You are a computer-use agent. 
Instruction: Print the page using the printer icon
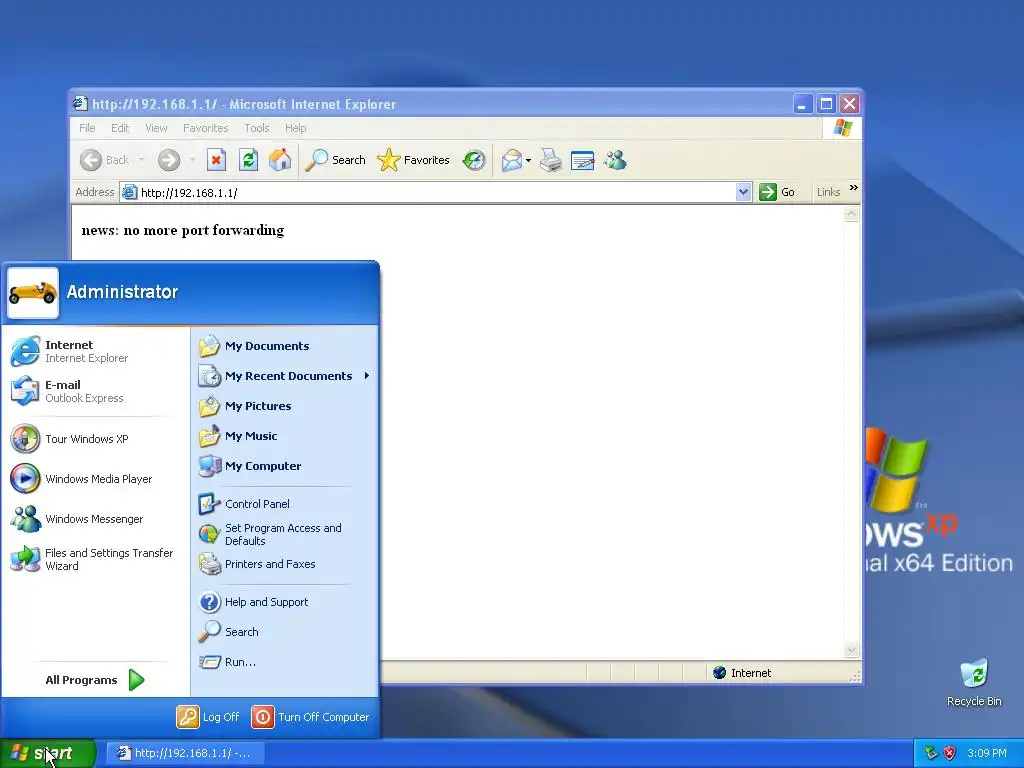pos(551,160)
